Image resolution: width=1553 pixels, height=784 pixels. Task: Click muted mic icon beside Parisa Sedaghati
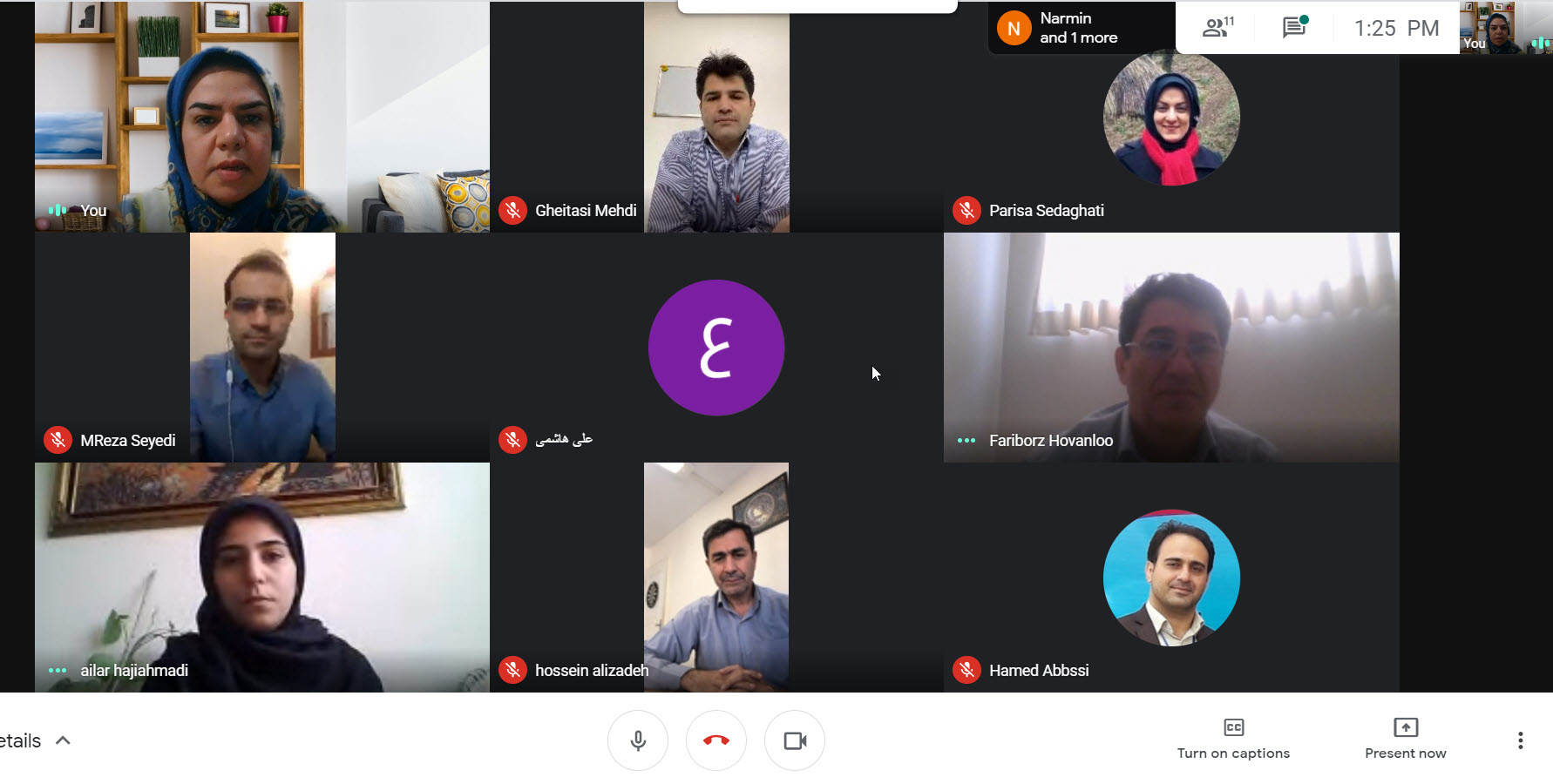tap(967, 210)
